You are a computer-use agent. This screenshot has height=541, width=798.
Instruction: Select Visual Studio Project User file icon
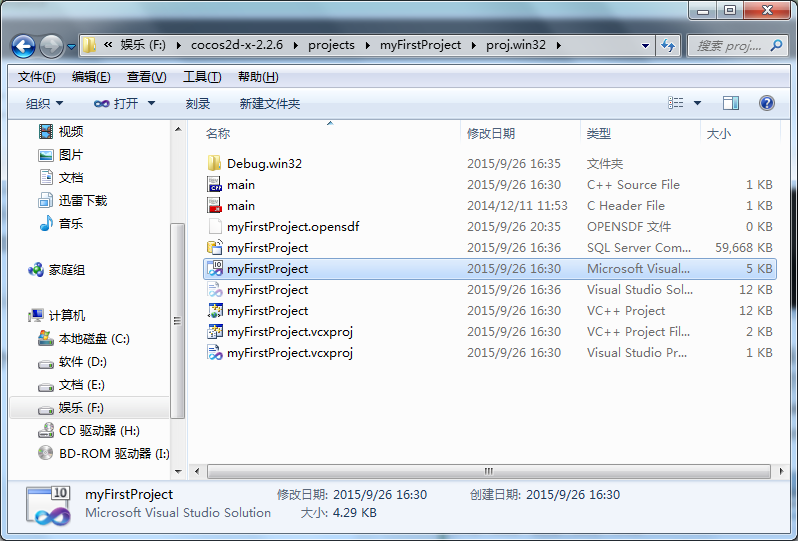tap(214, 353)
